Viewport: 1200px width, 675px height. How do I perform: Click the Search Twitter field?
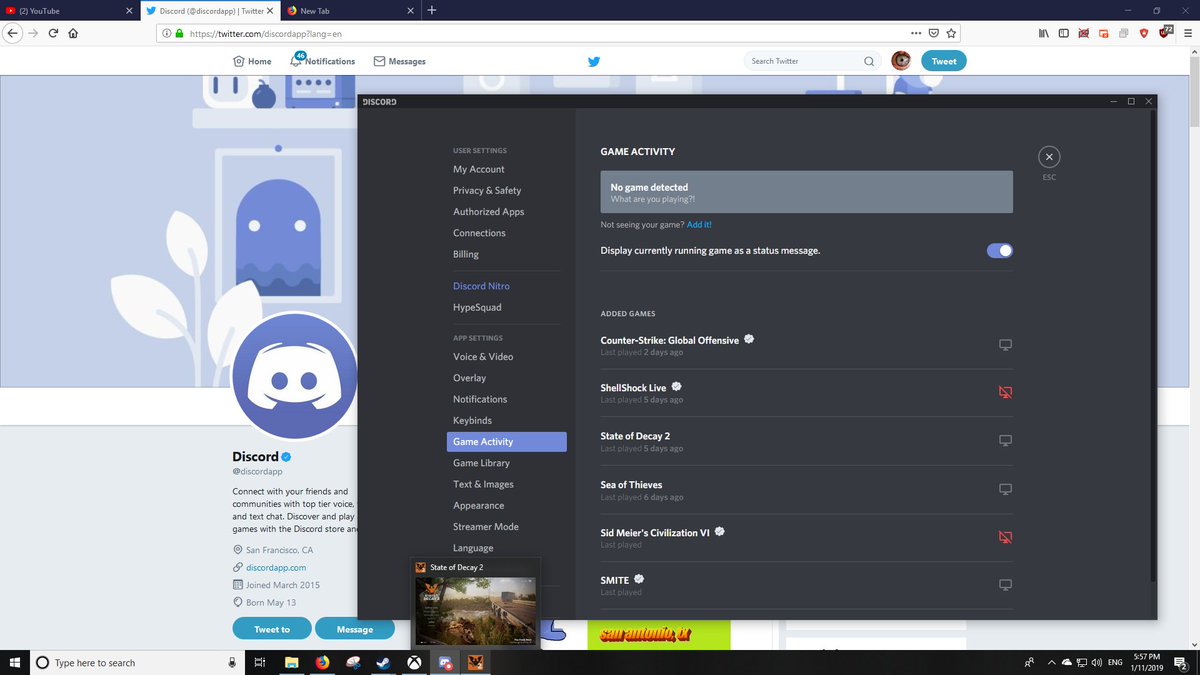point(813,61)
